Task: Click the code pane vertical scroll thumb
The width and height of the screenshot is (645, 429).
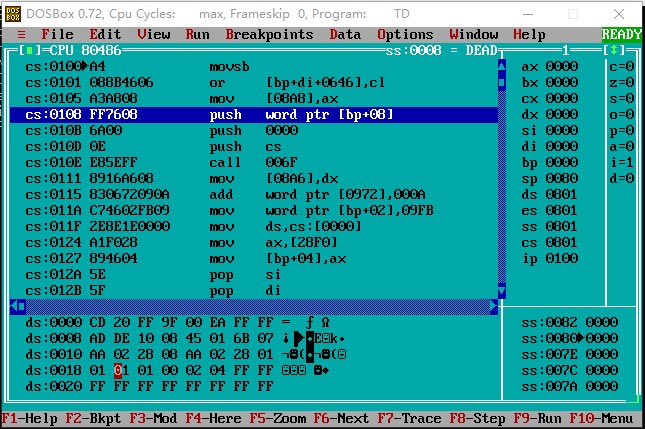Action: pos(502,82)
